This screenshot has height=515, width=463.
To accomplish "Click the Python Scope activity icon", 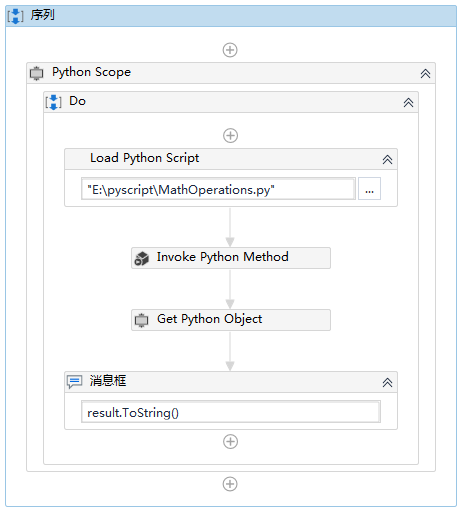I will [x=37, y=73].
